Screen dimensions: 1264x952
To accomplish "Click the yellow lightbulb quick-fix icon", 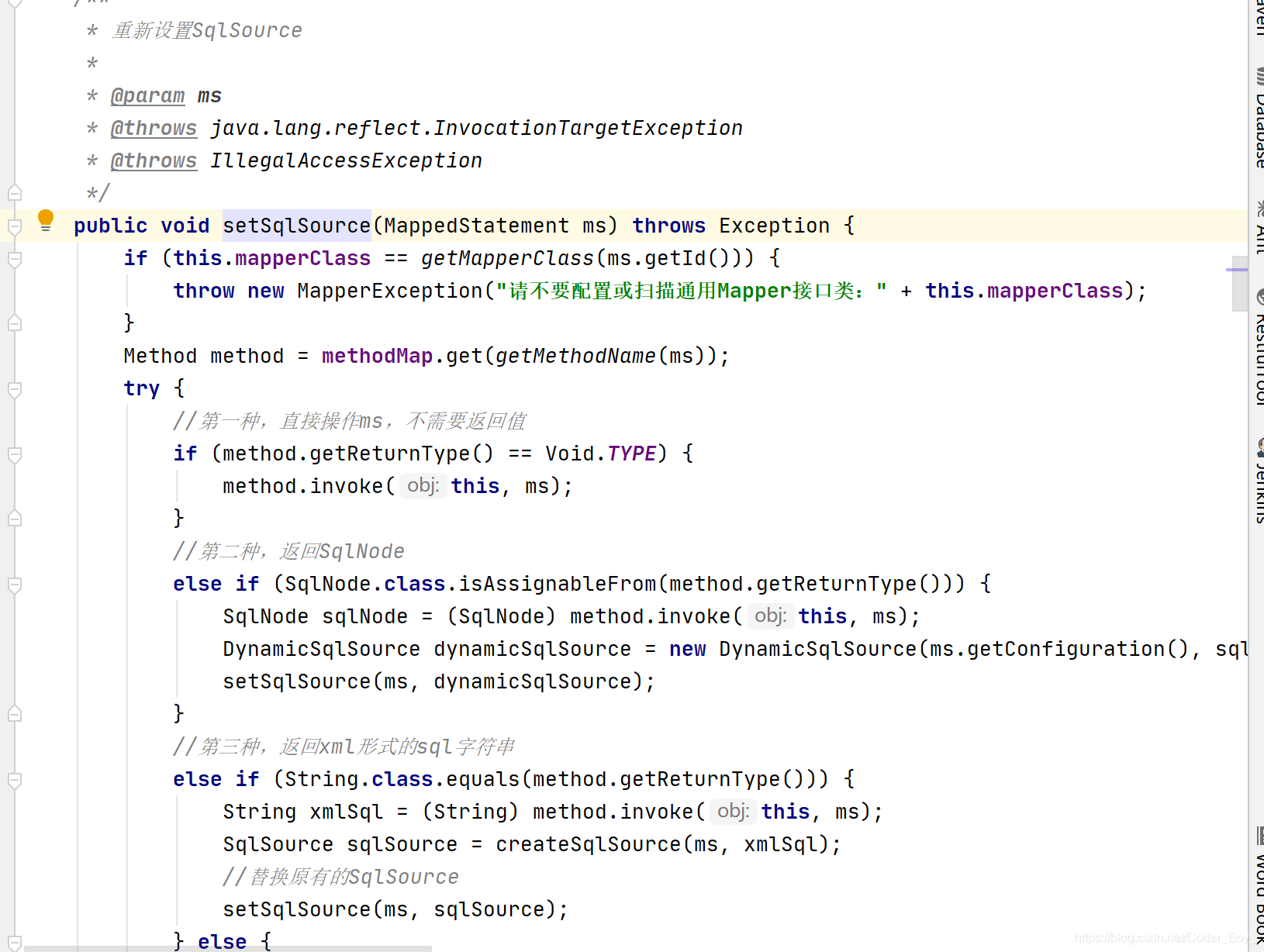I will pyautogui.click(x=46, y=220).
